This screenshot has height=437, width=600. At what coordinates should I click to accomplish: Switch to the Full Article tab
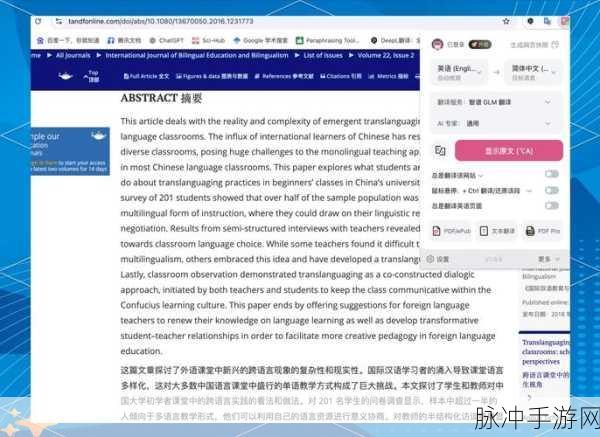[146, 76]
